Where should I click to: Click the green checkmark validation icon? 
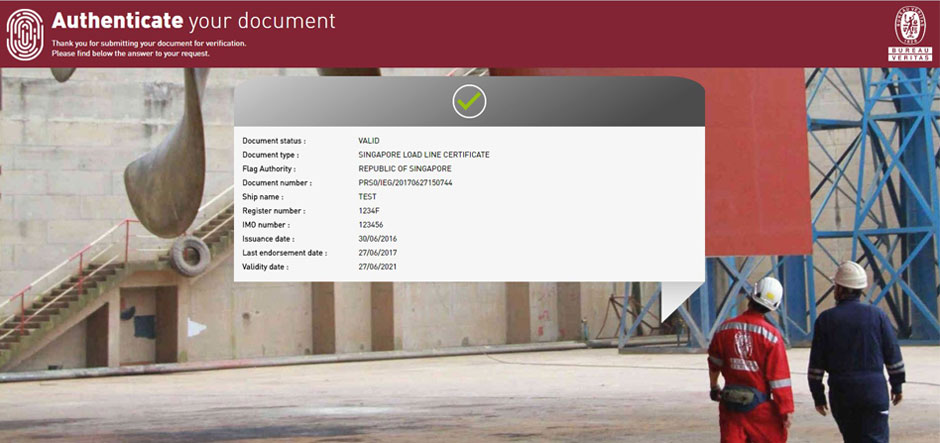click(469, 101)
